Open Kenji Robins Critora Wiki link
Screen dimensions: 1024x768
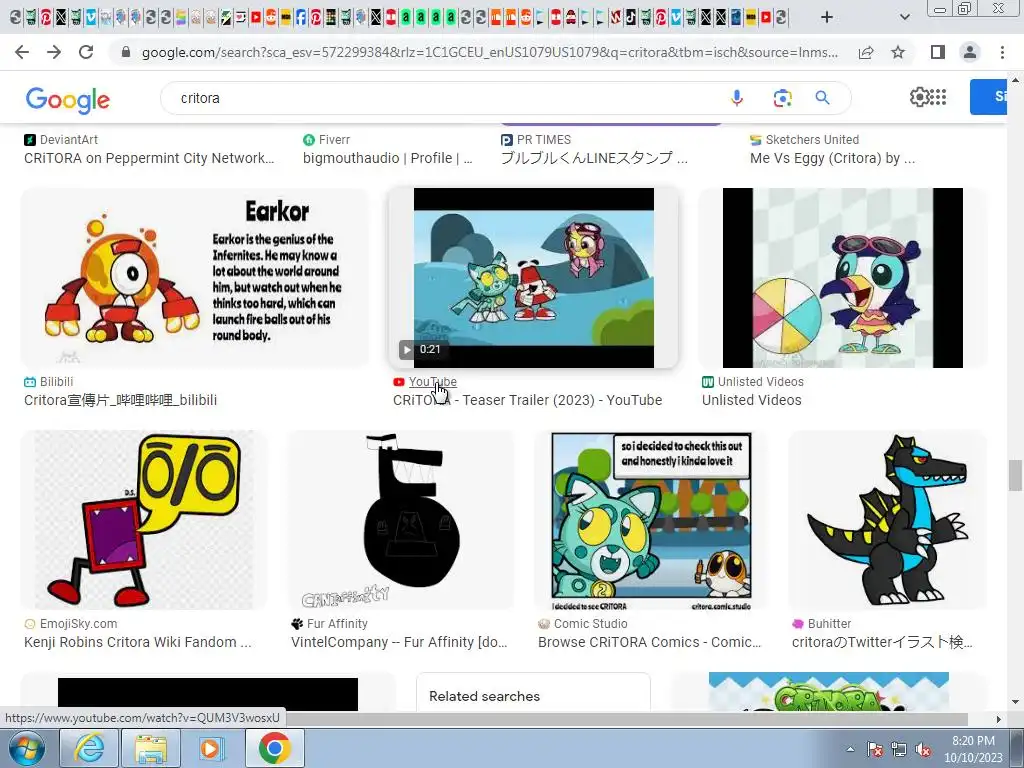point(137,642)
